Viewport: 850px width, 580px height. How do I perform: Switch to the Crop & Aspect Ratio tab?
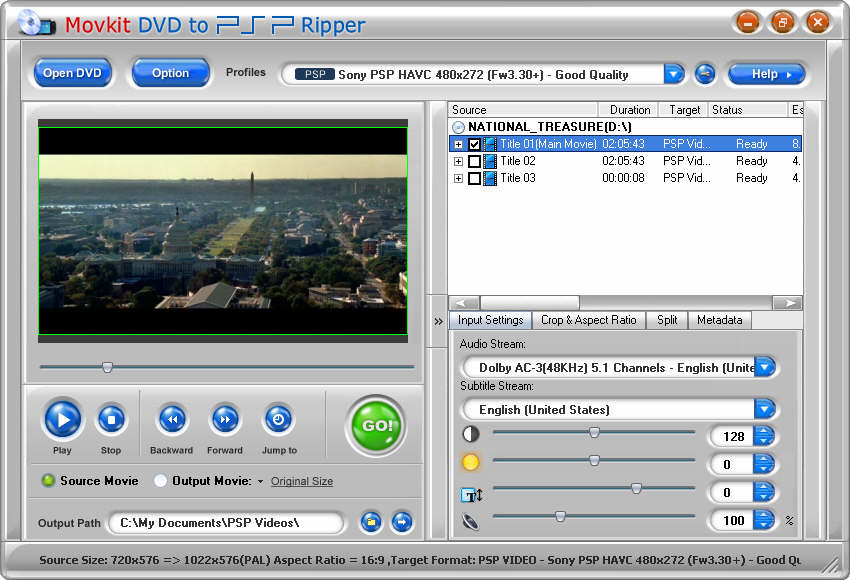(x=589, y=320)
